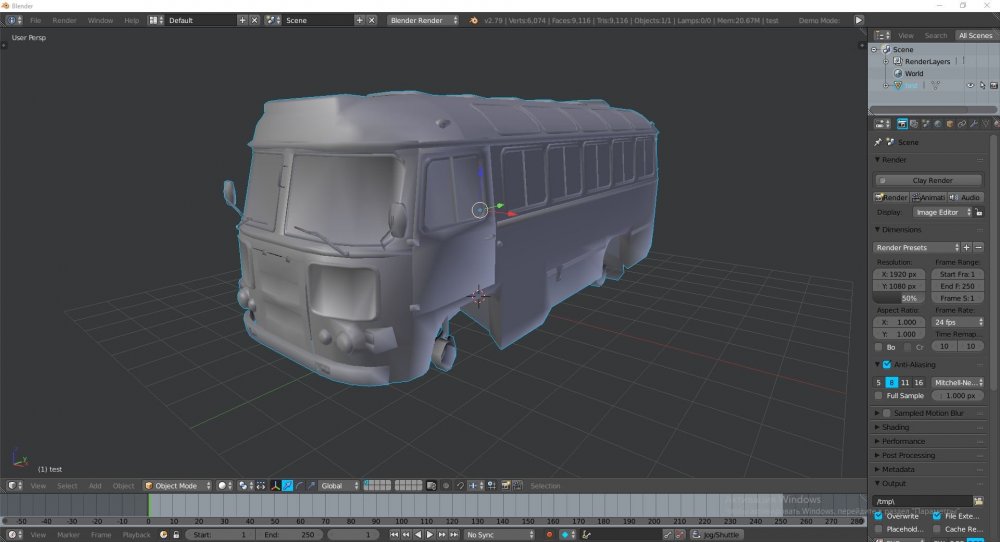1000x542 pixels.
Task: Disable the Anti-Aliasing checkbox
Action: [x=886, y=365]
